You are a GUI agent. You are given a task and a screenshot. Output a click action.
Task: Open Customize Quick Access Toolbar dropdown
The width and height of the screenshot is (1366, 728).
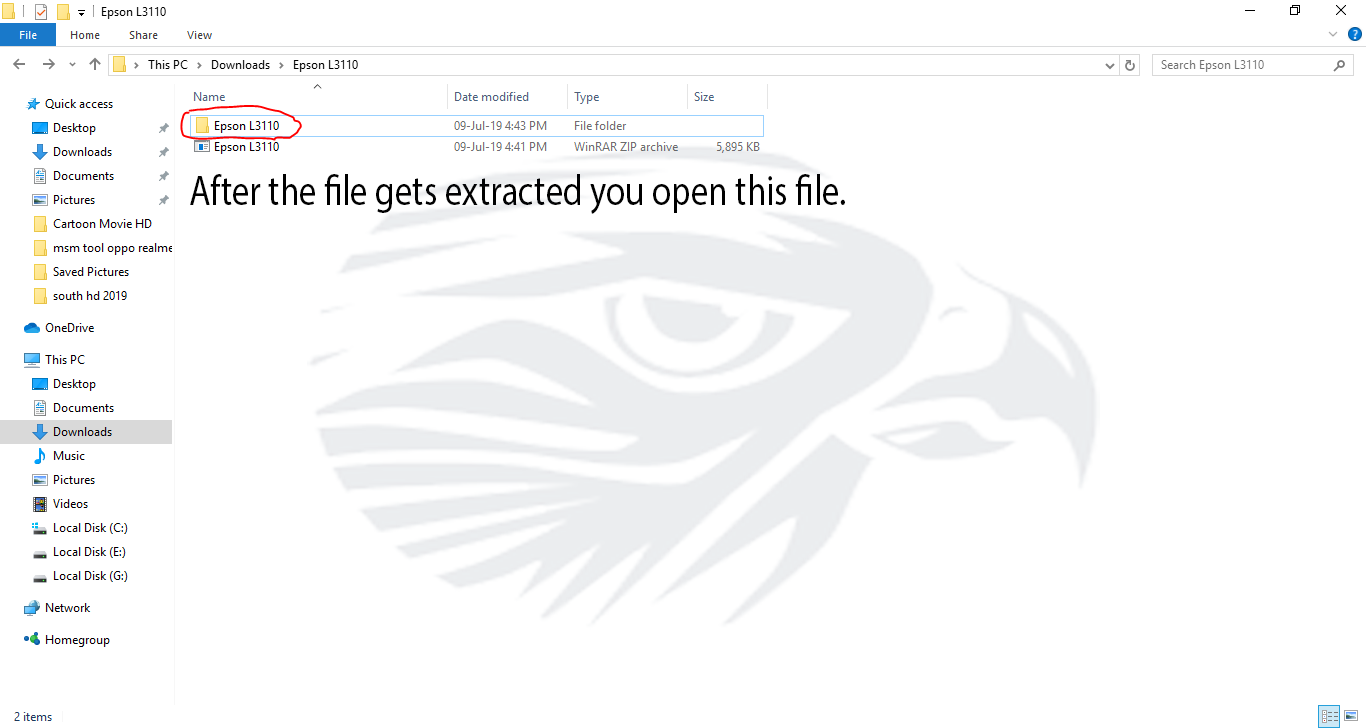tap(81, 12)
